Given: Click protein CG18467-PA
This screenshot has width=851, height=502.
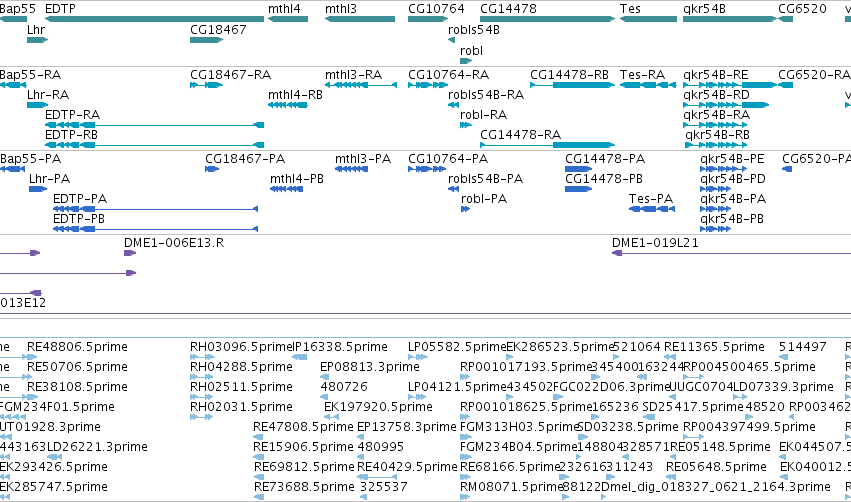Looking at the screenshot, I should pos(212,169).
